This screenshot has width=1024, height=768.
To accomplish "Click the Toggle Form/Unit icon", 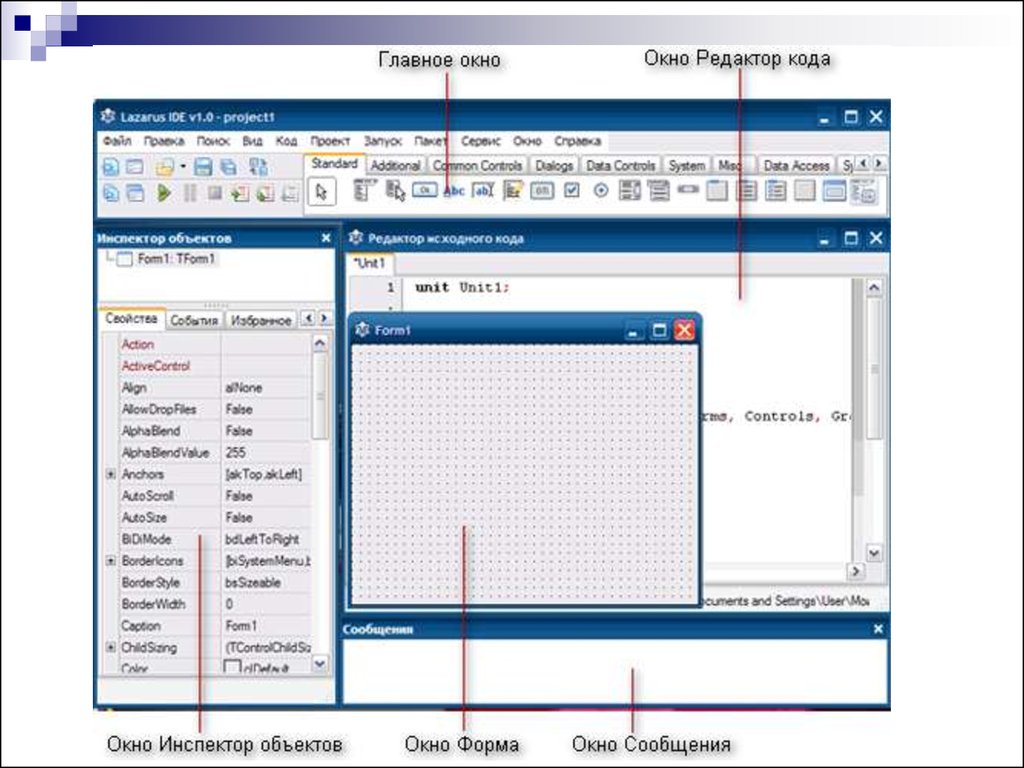I will (x=258, y=167).
